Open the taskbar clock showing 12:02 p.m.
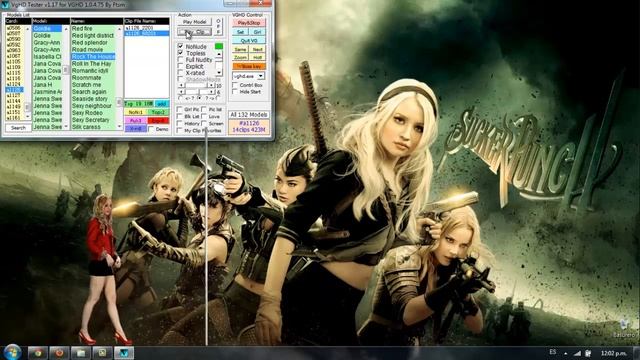Image resolution: width=640 pixels, height=360 pixels. click(x=613, y=353)
